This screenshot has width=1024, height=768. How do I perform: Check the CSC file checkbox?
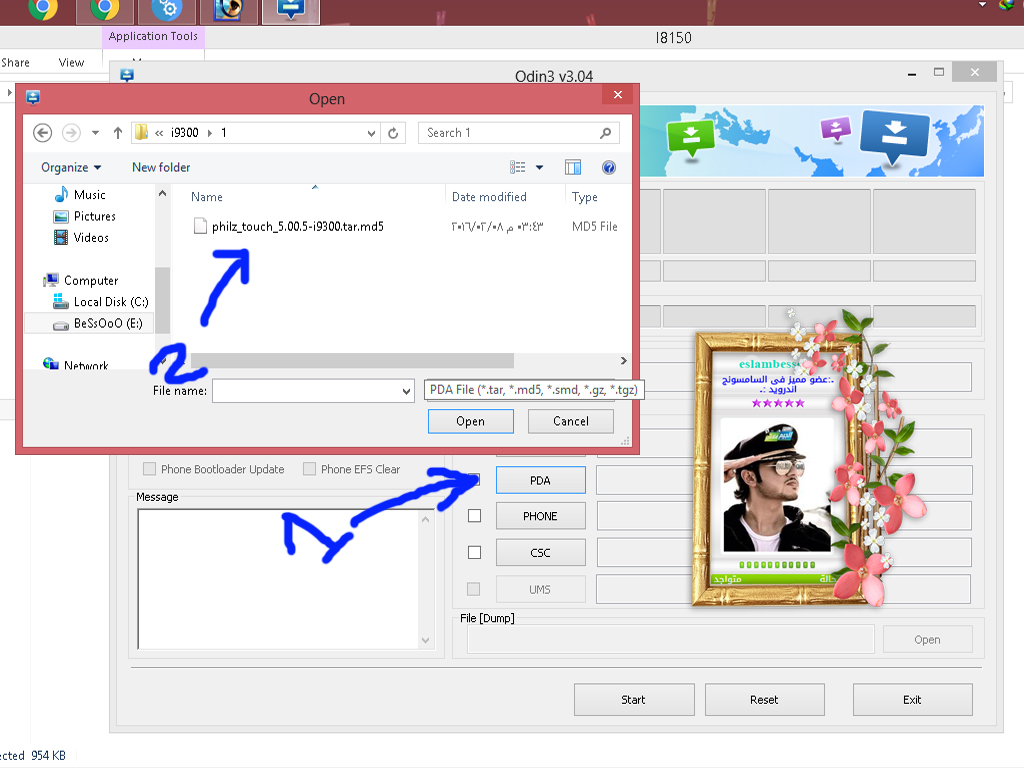tap(475, 552)
